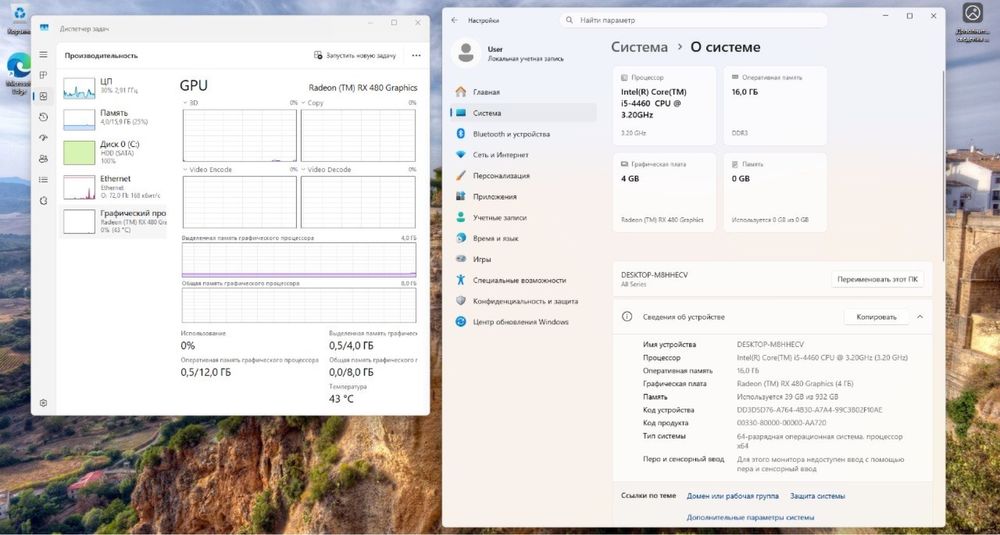Click Оперативная память 16,0 ГБ card

pyautogui.click(x=775, y=105)
